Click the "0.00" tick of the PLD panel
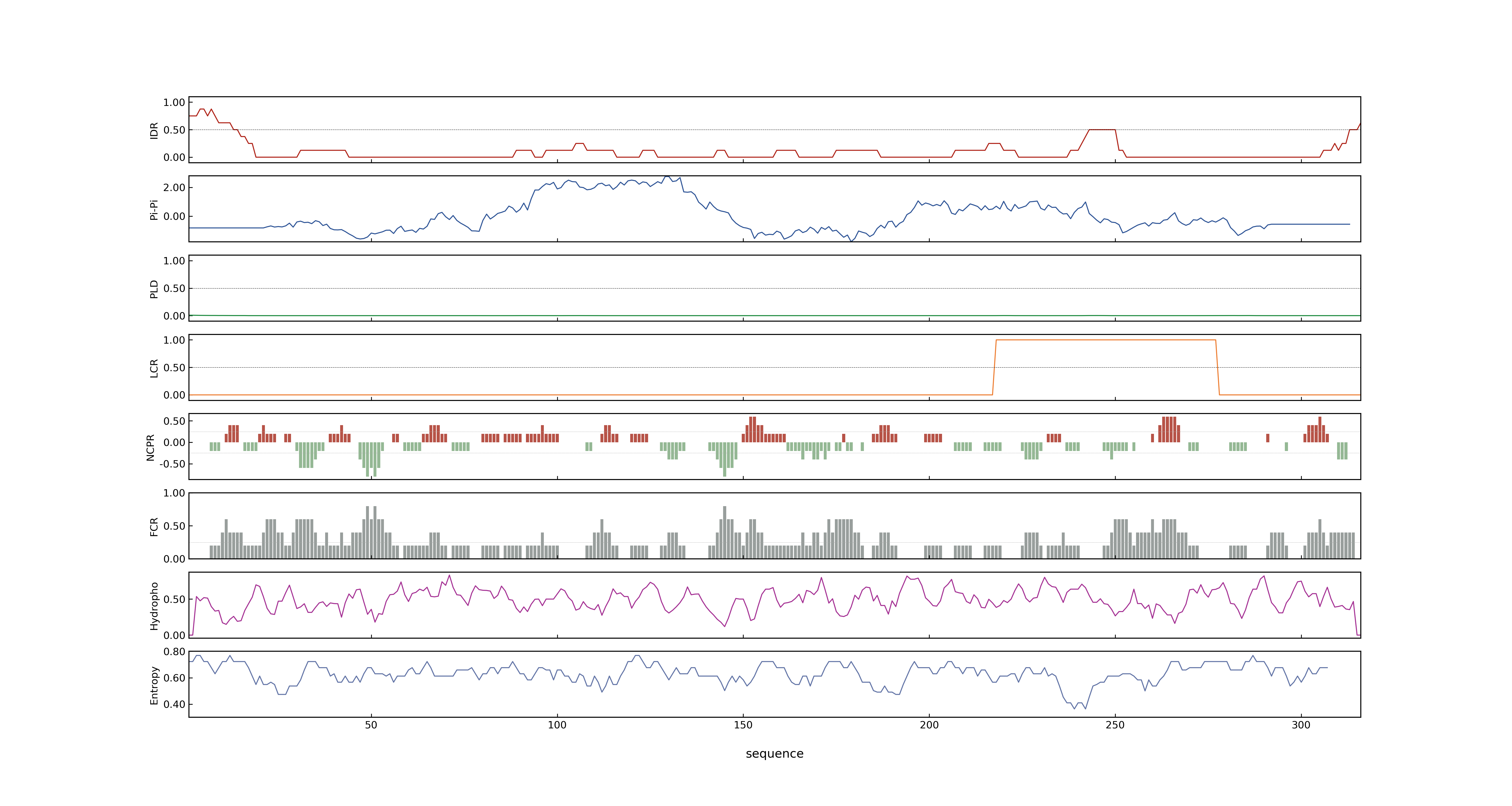 click(x=174, y=316)
